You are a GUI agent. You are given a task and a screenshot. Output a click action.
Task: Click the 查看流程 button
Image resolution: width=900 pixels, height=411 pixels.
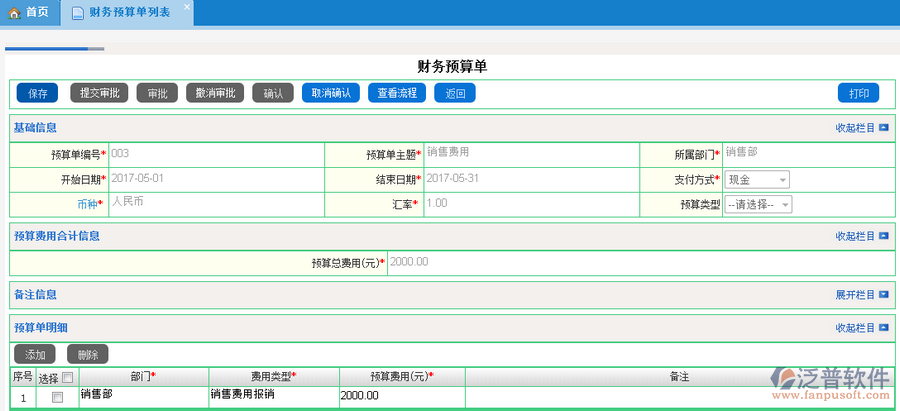coord(397,93)
